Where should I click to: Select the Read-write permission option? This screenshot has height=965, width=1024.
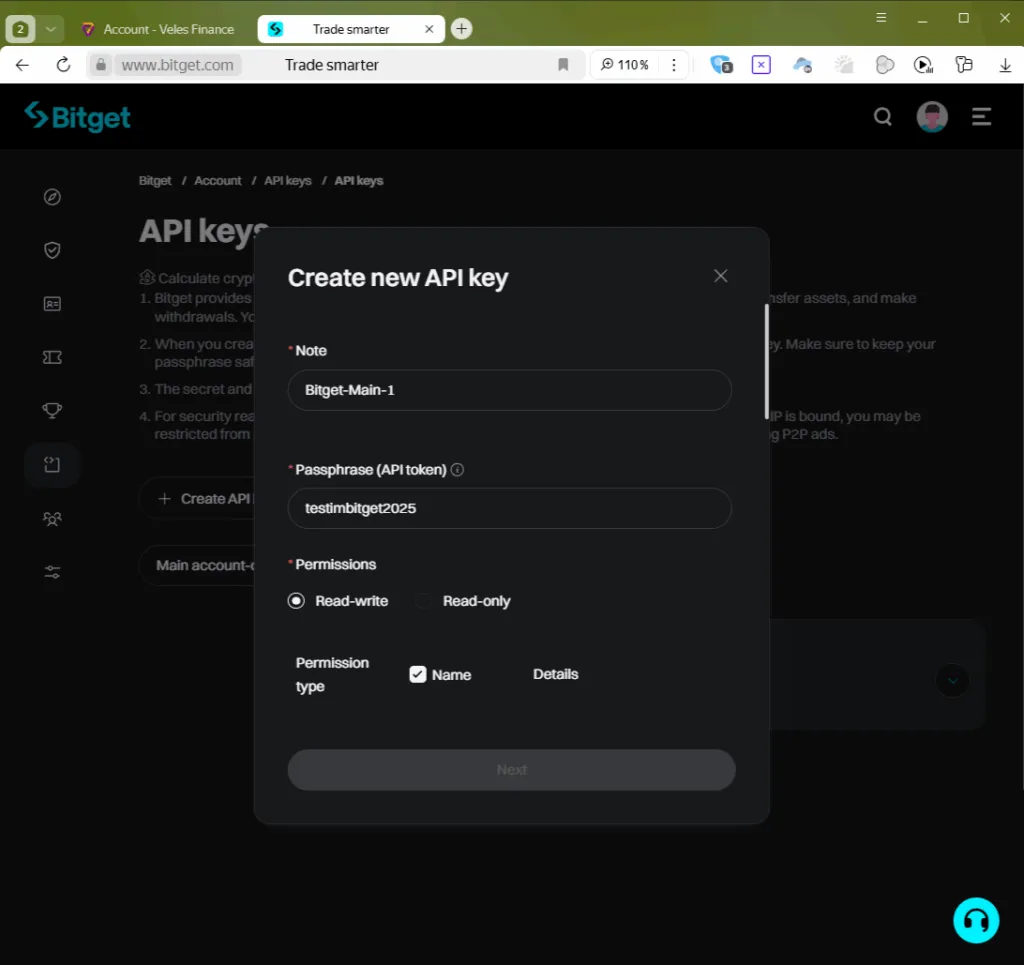296,601
